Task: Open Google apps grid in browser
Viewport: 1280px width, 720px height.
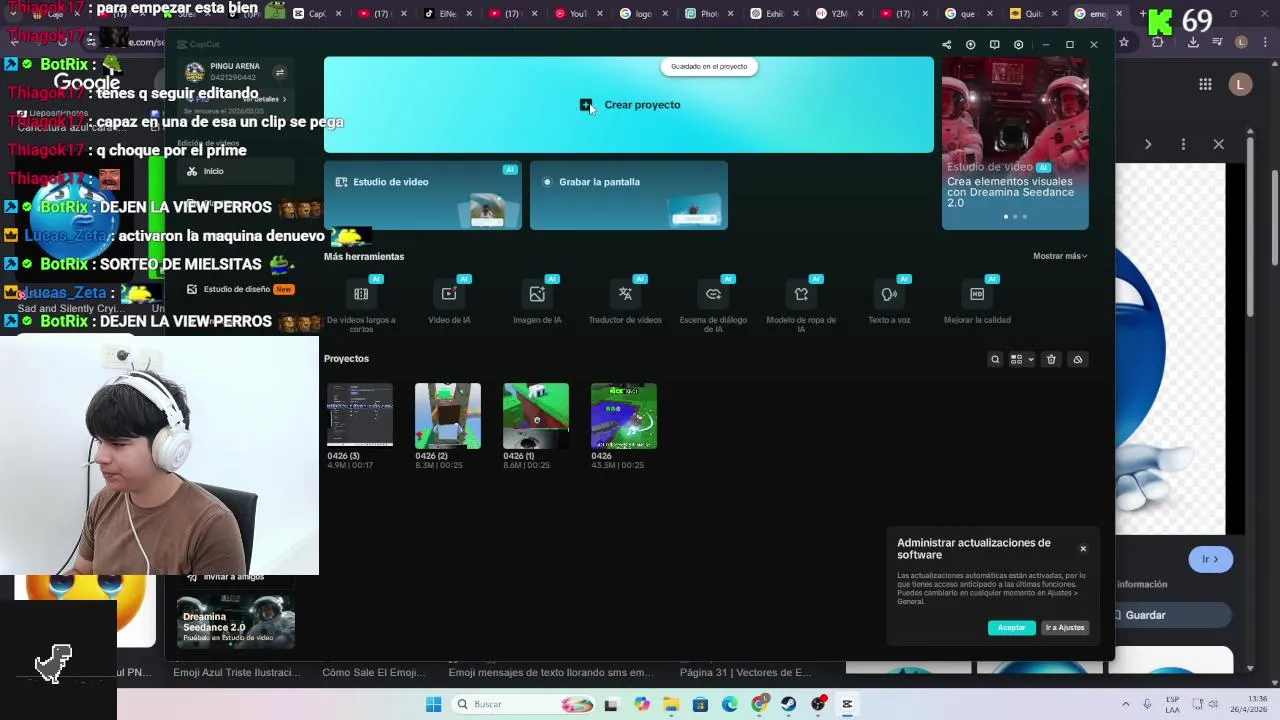Action: click(1206, 84)
